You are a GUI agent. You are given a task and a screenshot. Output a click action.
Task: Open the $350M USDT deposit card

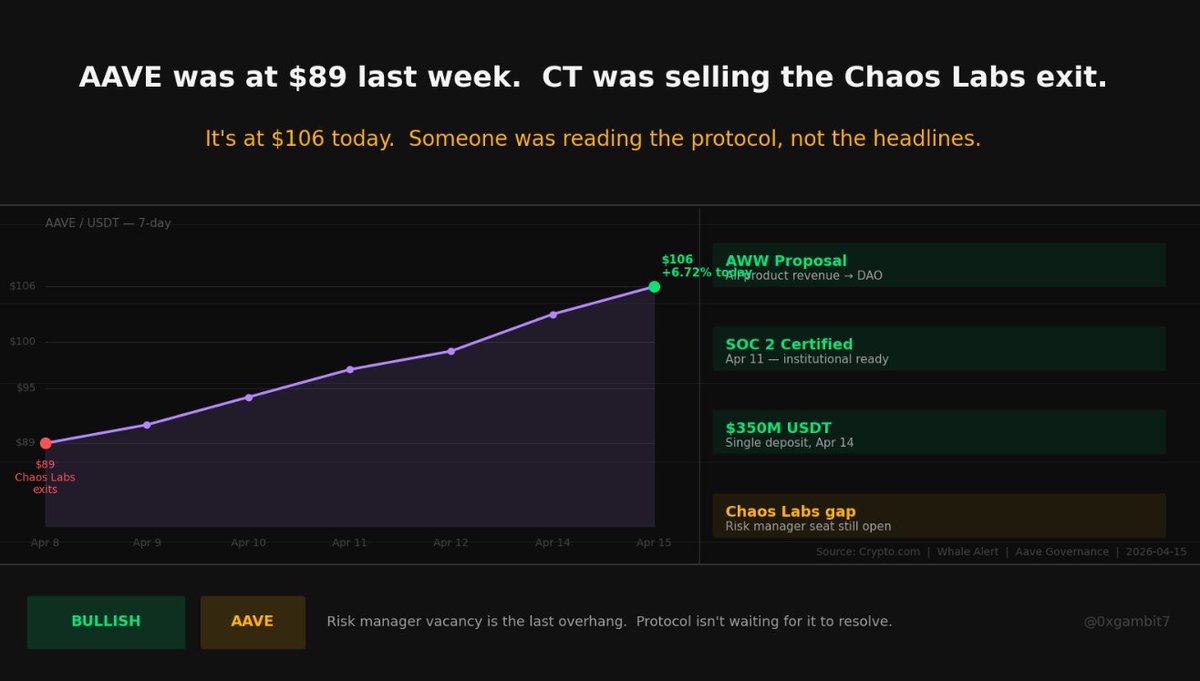pyautogui.click(x=938, y=433)
